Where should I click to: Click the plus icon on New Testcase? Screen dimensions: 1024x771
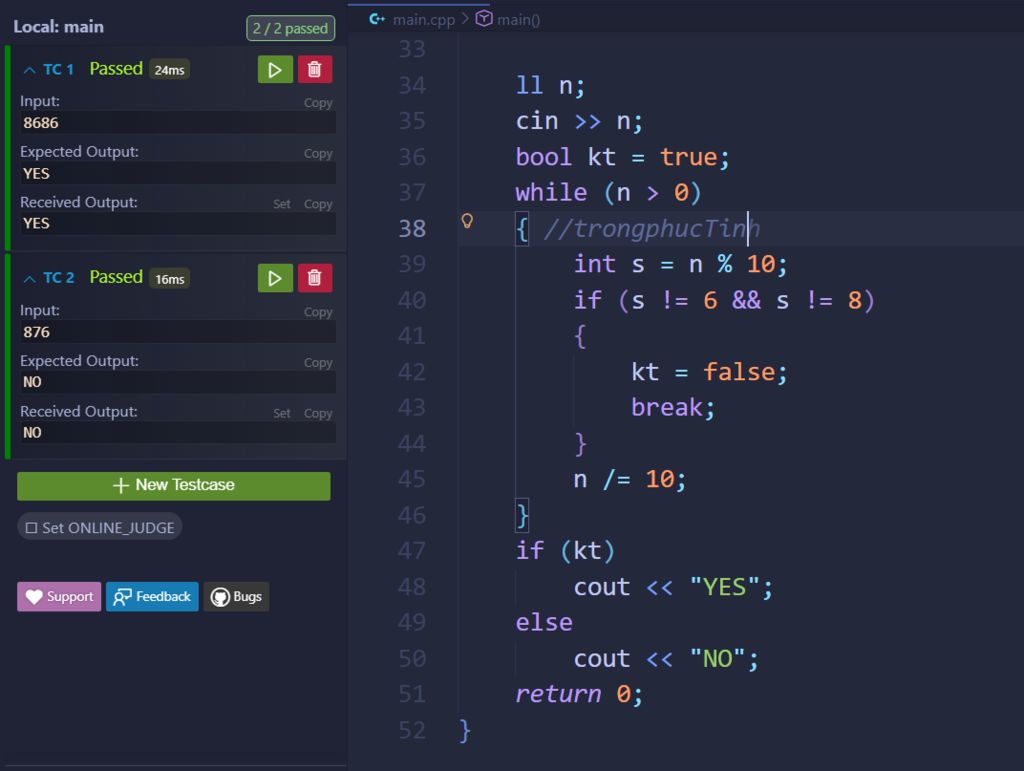[121, 485]
